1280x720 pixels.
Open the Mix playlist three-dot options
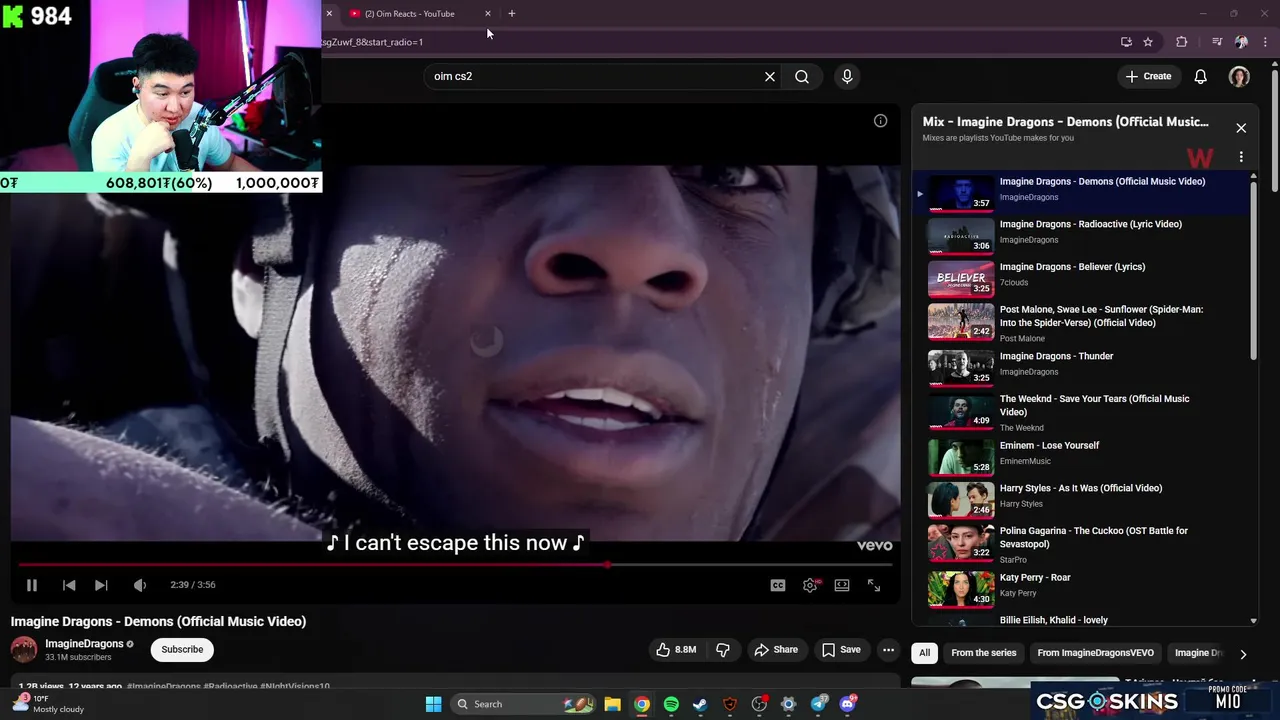click(x=1241, y=157)
